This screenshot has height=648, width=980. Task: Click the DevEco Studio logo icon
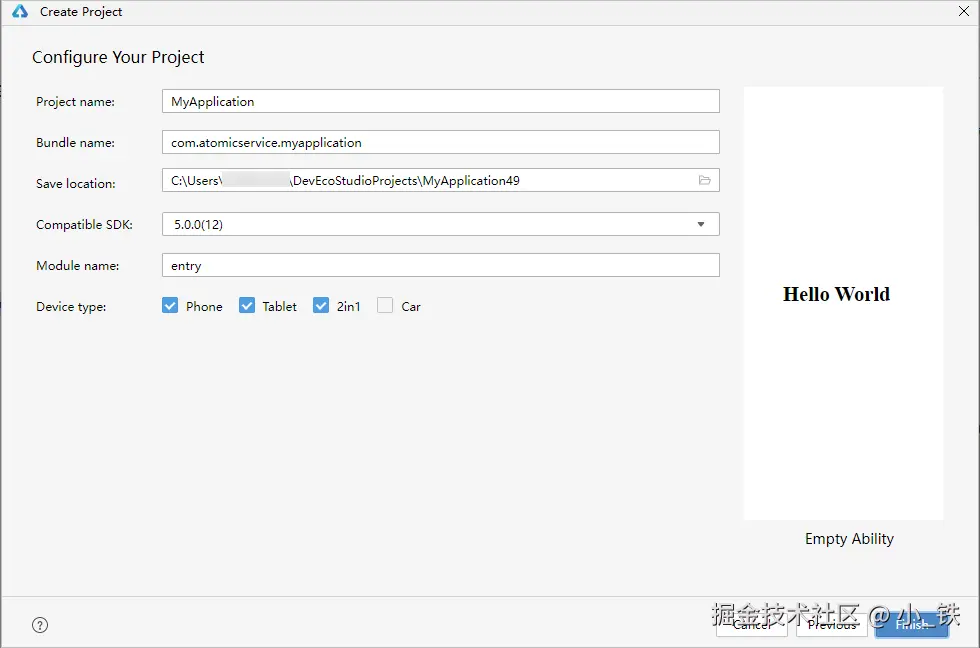(20, 11)
